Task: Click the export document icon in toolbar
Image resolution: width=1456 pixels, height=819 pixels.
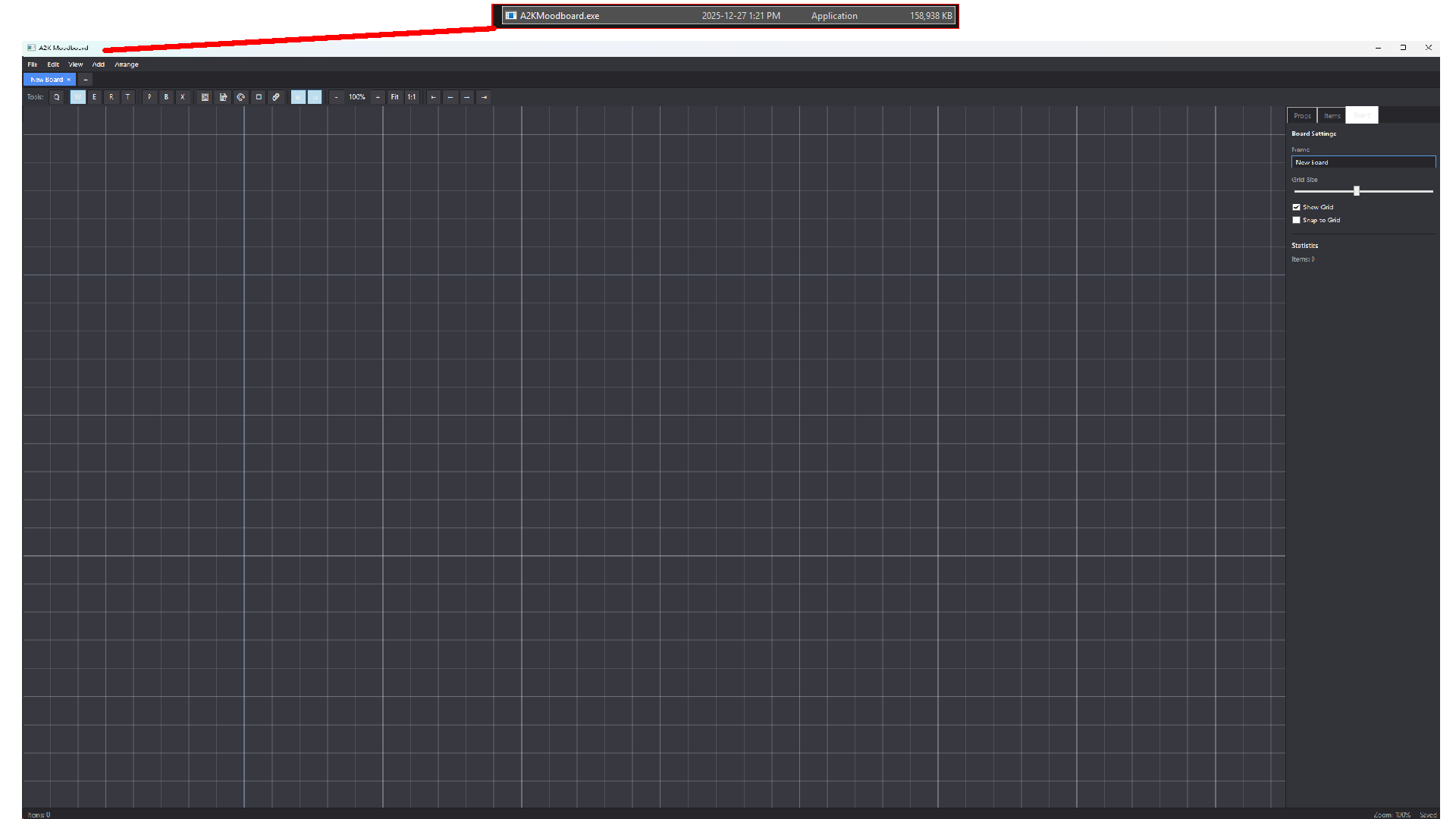Action: (223, 97)
